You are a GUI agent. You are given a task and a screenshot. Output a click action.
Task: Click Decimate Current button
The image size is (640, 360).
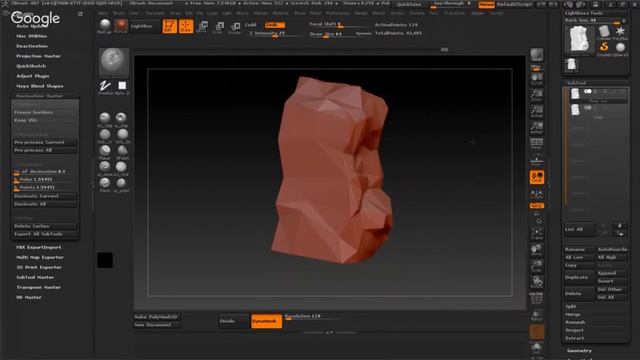click(45, 196)
